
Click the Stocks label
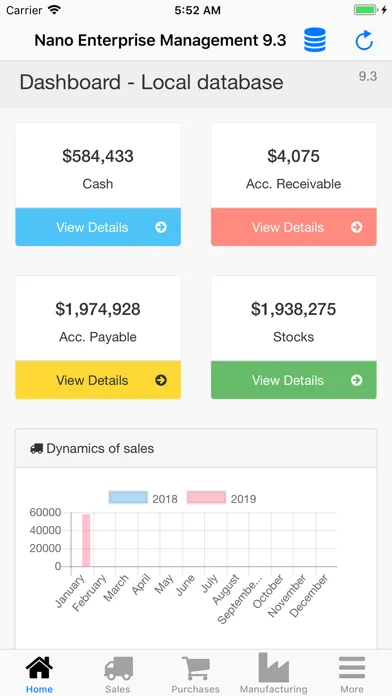click(293, 337)
